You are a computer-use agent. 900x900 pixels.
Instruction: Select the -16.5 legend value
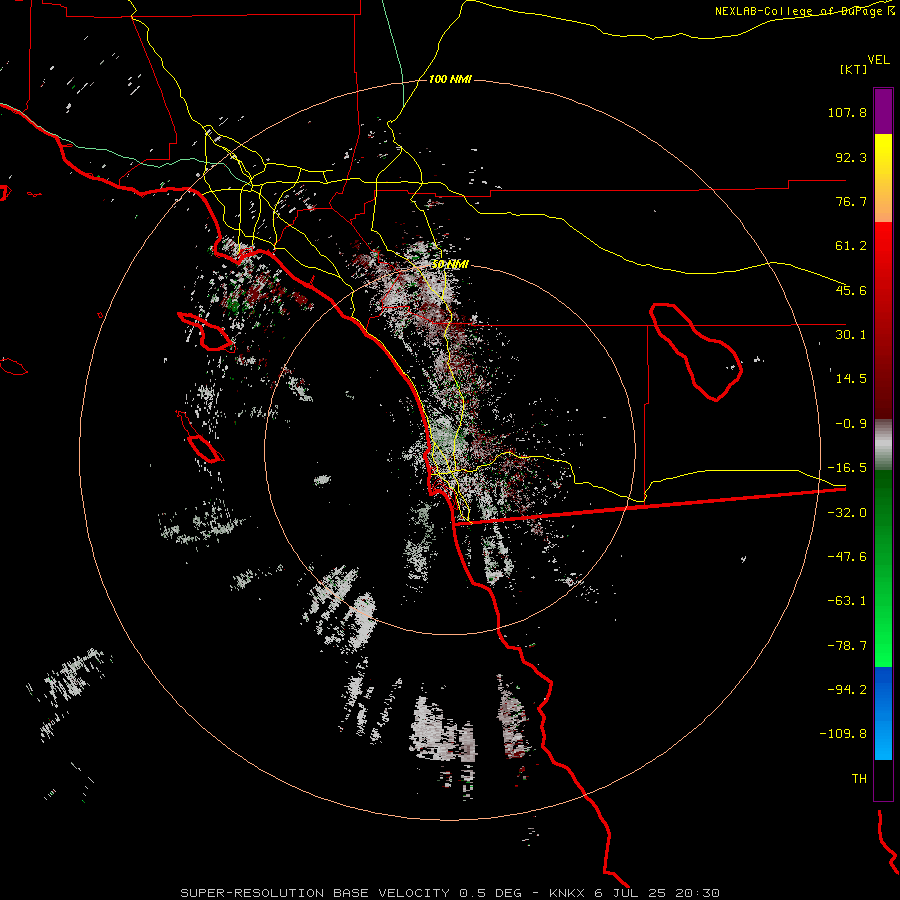pos(847,468)
